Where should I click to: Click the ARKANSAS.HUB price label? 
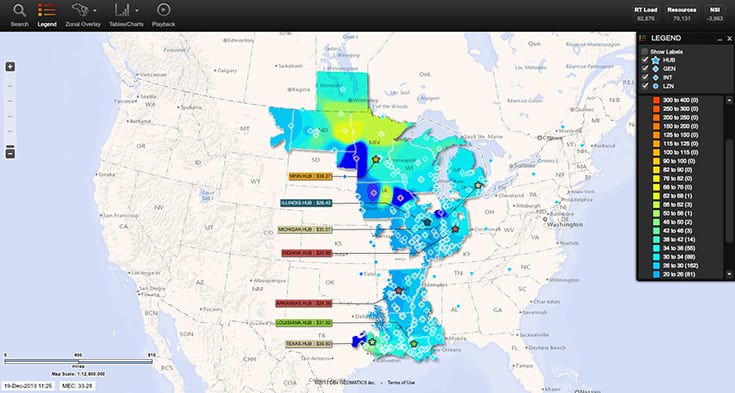coord(304,303)
